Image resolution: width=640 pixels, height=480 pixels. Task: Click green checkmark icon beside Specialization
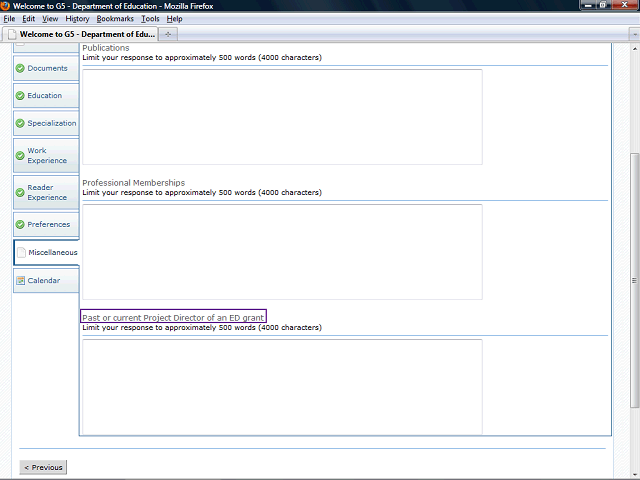[20, 123]
